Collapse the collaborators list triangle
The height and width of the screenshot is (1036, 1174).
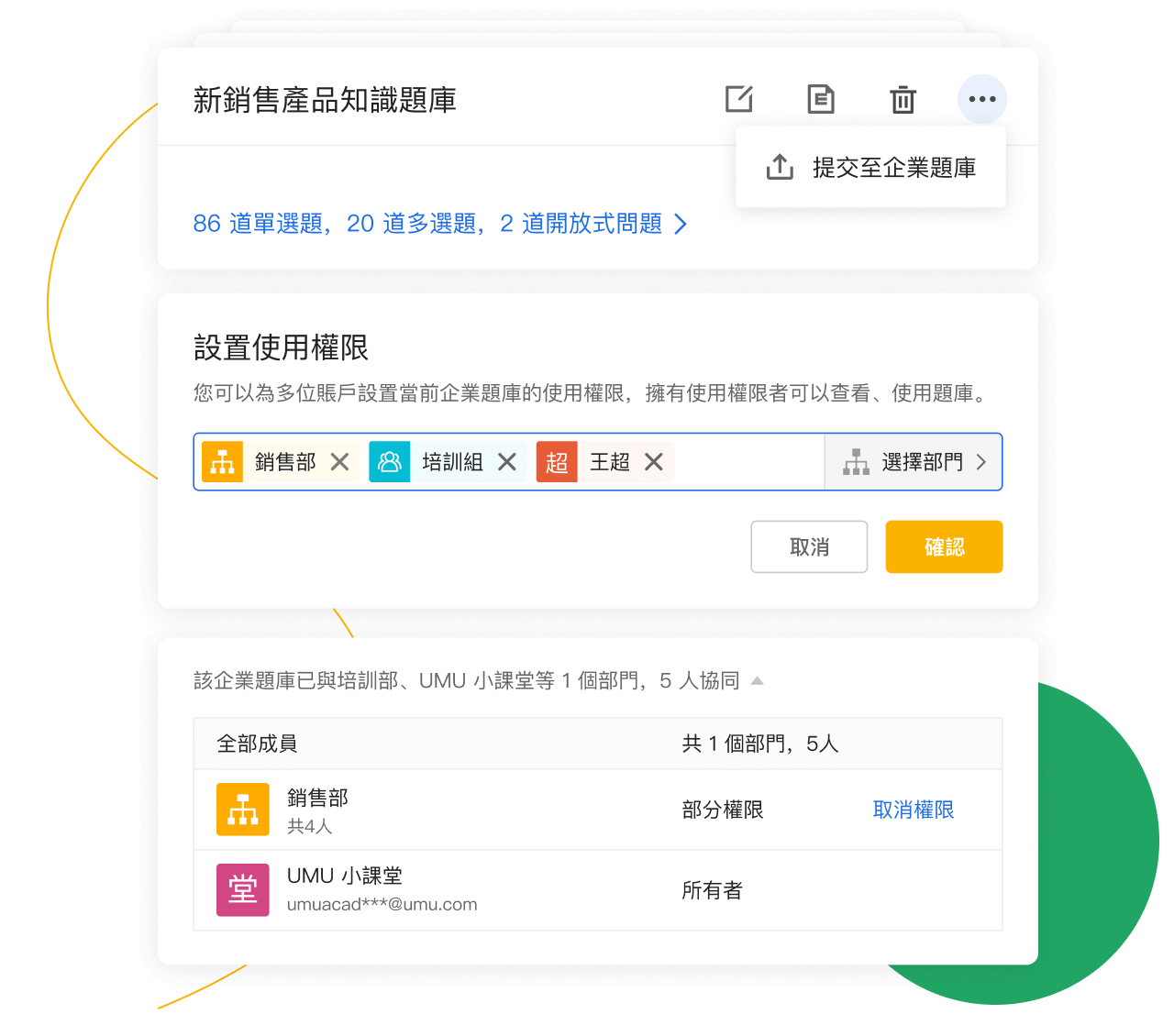(x=758, y=680)
